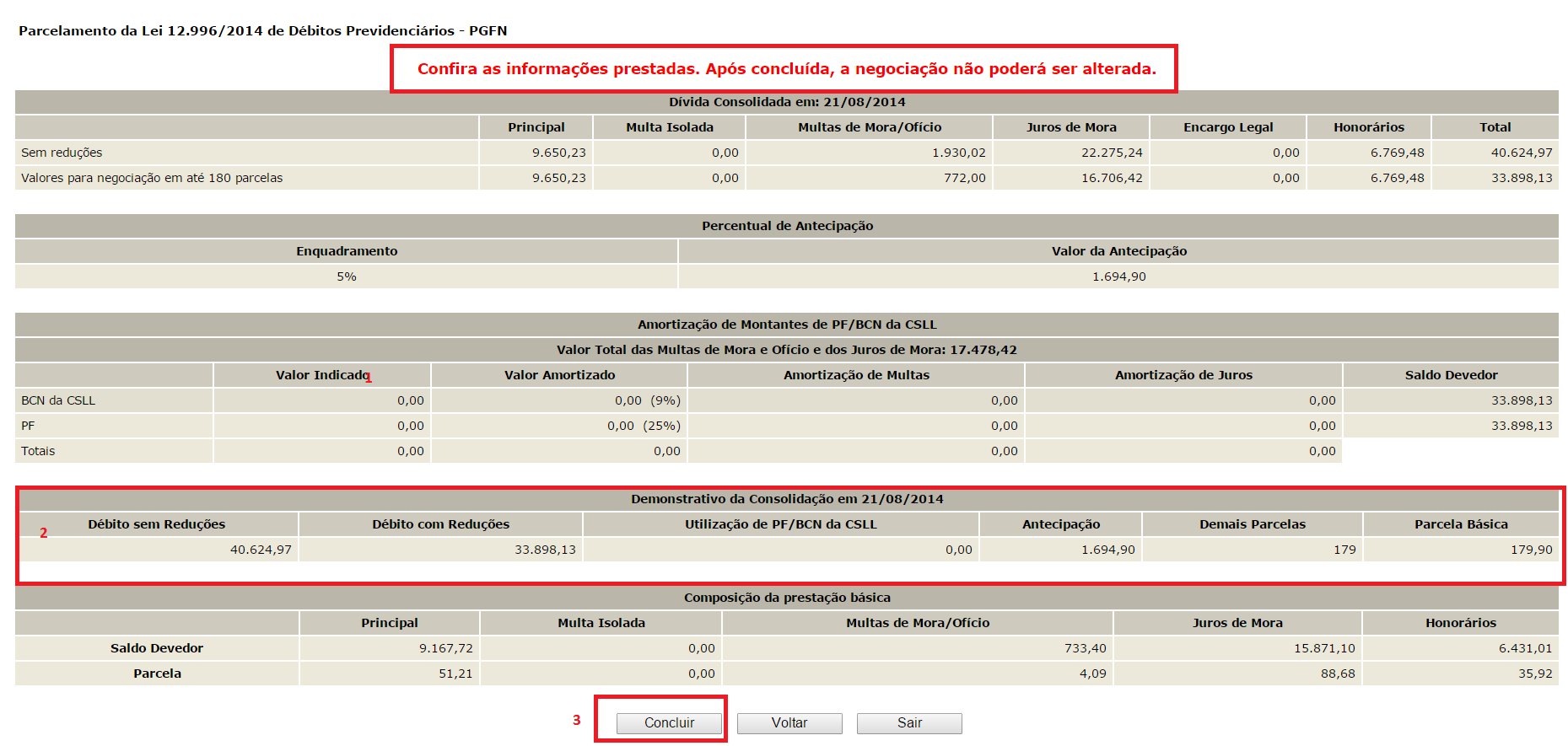Image resolution: width=1568 pixels, height=746 pixels.
Task: Click the Multas de Mora/Ofício value 733,40
Action: point(1085,648)
